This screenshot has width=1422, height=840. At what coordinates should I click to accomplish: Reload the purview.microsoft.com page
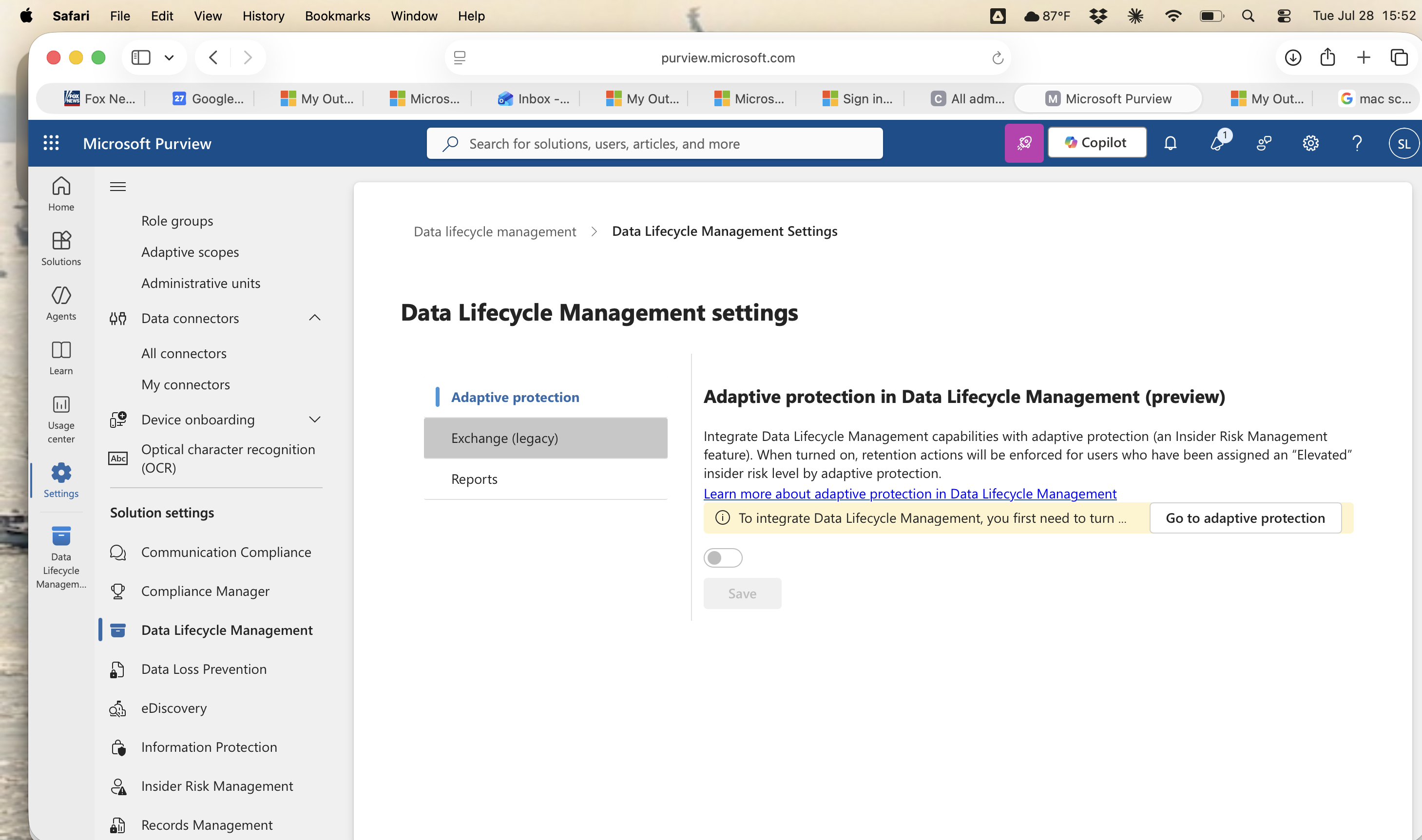[998, 57]
